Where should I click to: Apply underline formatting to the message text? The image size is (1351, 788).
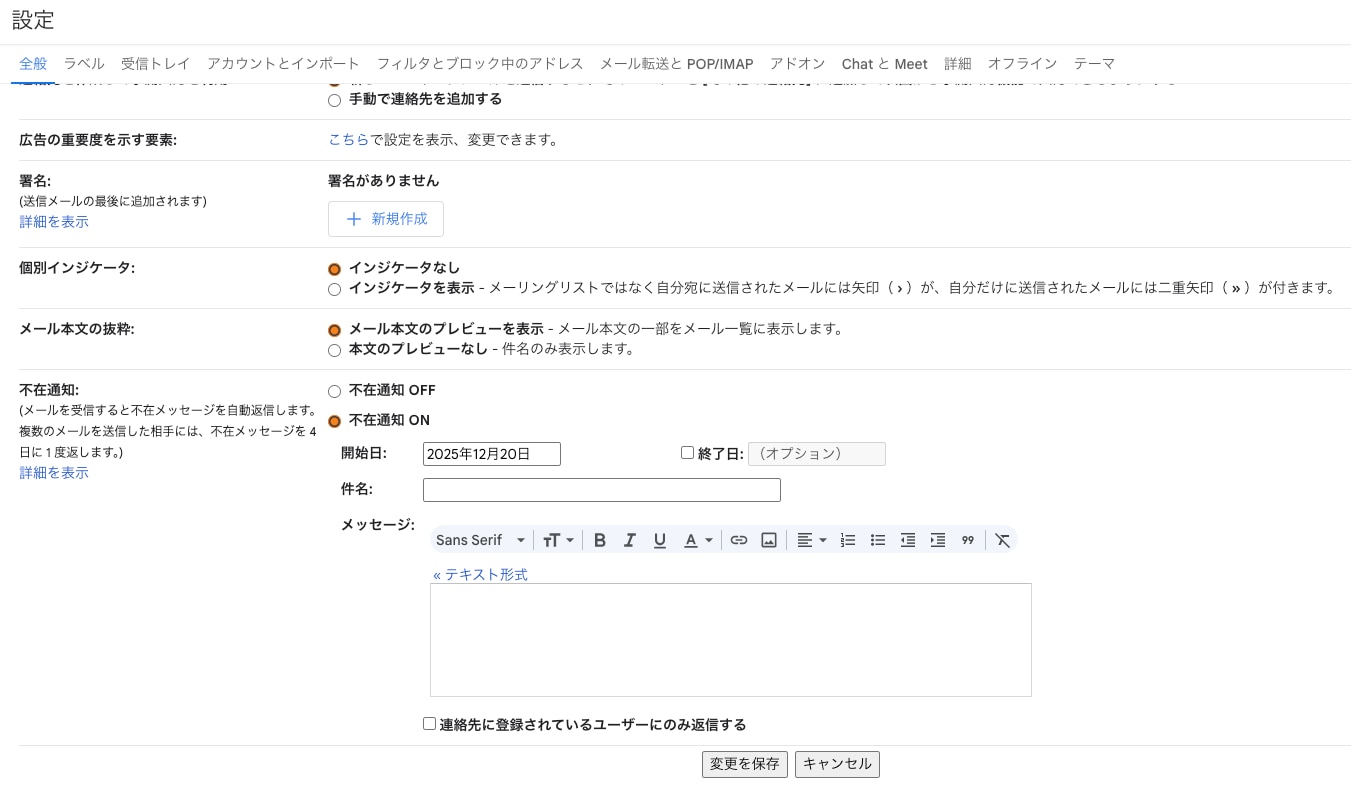tap(660, 539)
